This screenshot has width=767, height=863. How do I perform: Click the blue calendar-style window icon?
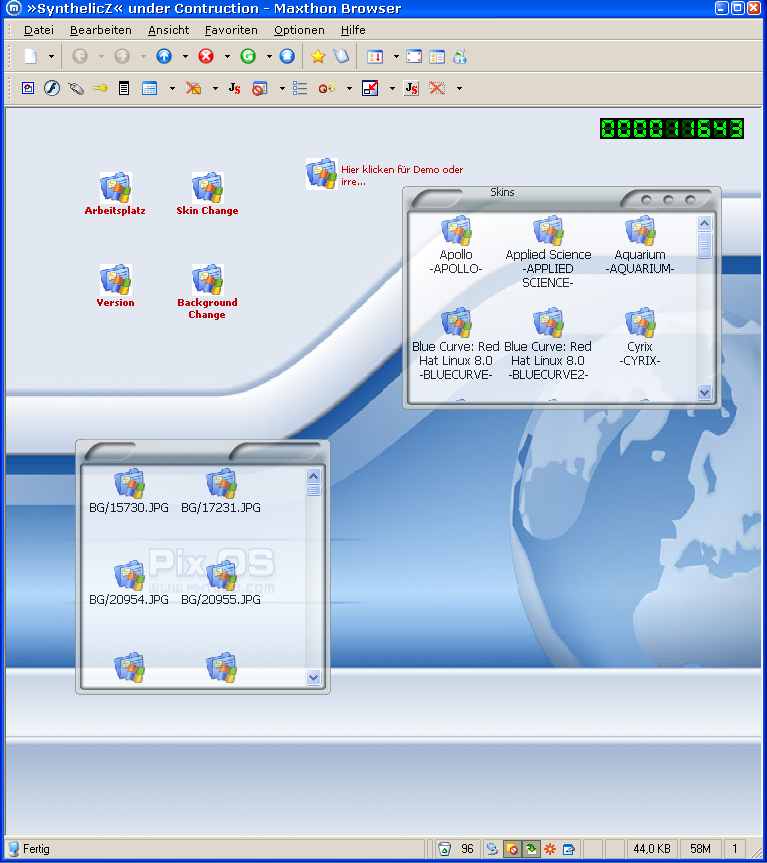149,88
